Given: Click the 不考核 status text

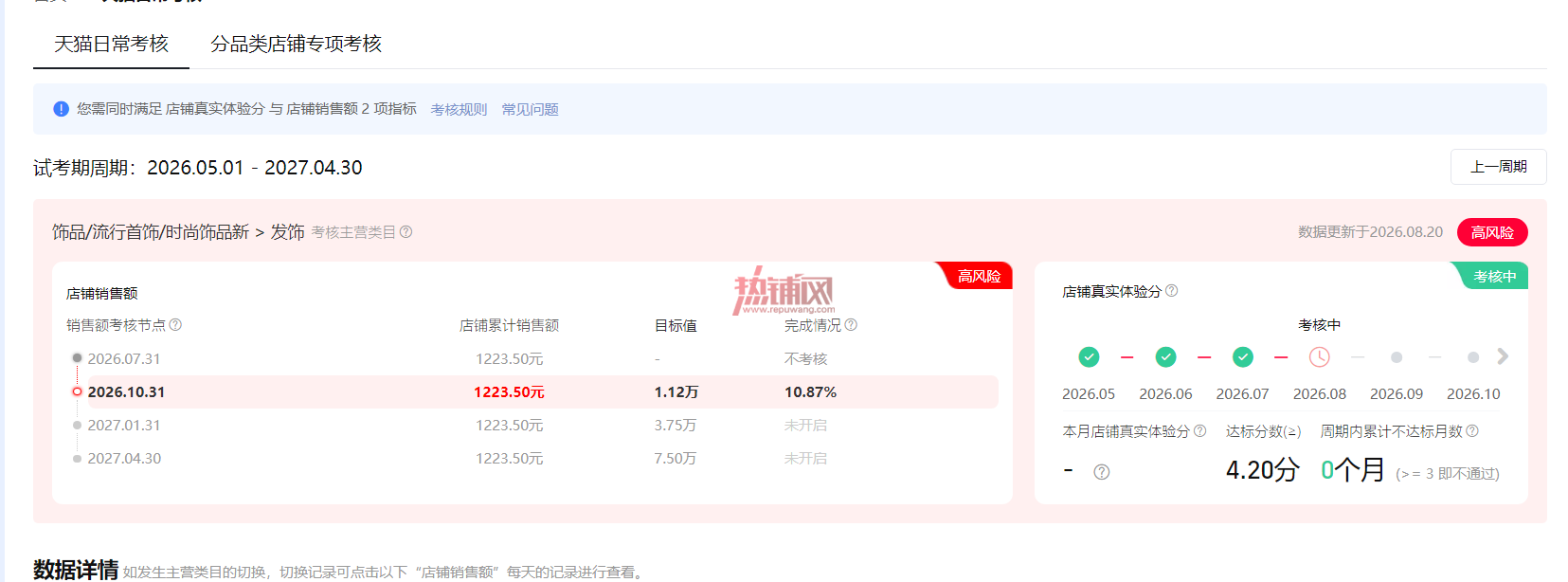Looking at the screenshot, I should coord(806,359).
